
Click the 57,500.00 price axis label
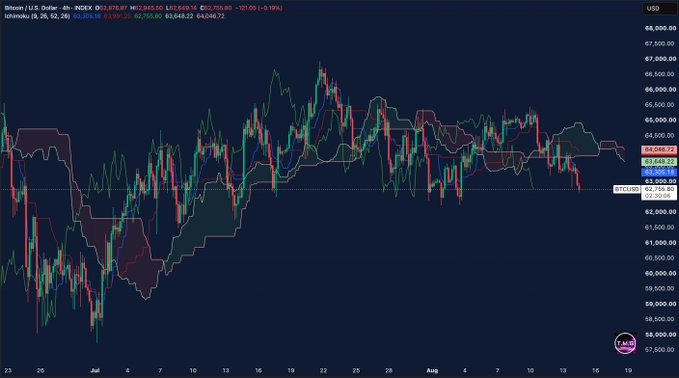[x=660, y=350]
